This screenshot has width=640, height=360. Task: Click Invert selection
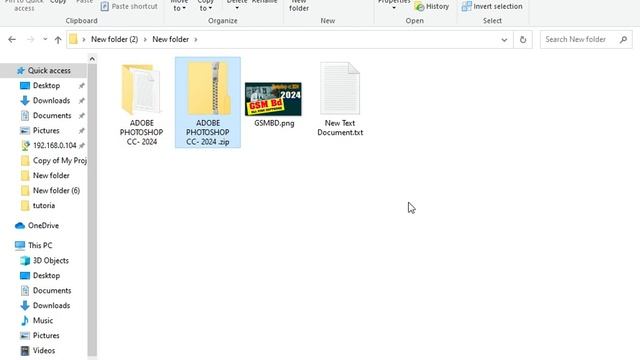coord(492,7)
